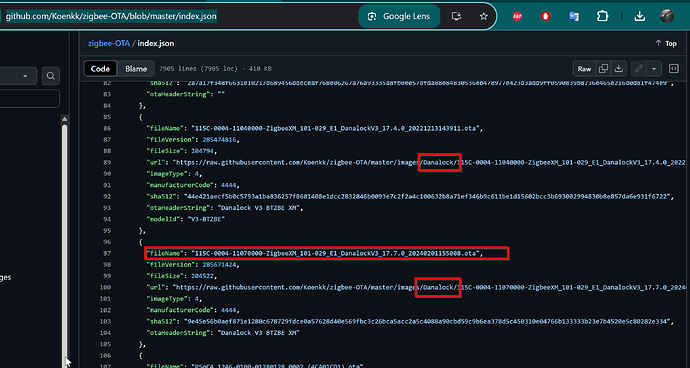The width and height of the screenshot is (690, 368).
Task: Edit this file with the pencil icon
Action: 639,69
